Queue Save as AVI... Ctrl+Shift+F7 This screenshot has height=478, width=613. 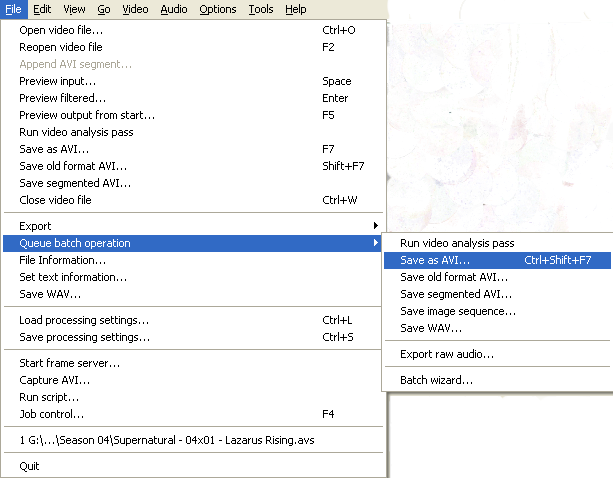click(497, 260)
